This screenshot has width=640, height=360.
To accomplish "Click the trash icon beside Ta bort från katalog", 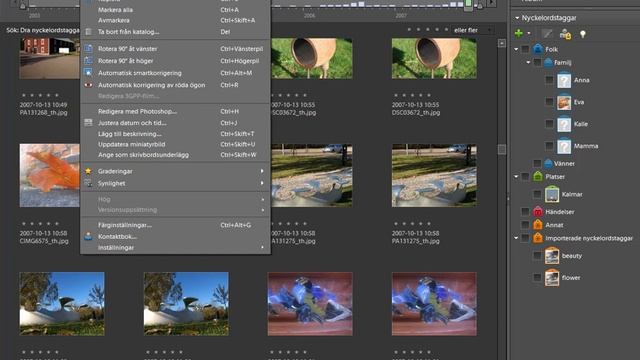I will [88, 31].
